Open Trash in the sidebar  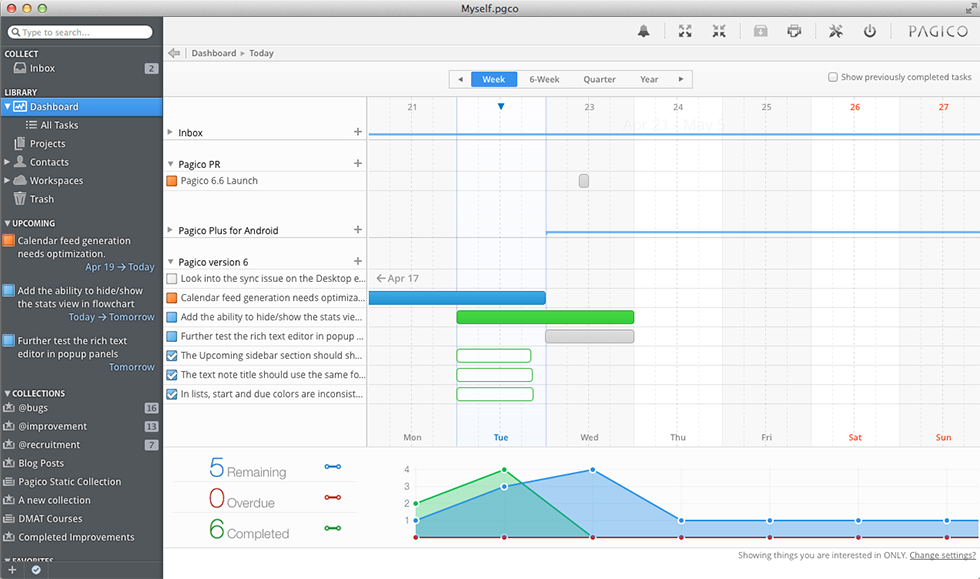(42, 199)
